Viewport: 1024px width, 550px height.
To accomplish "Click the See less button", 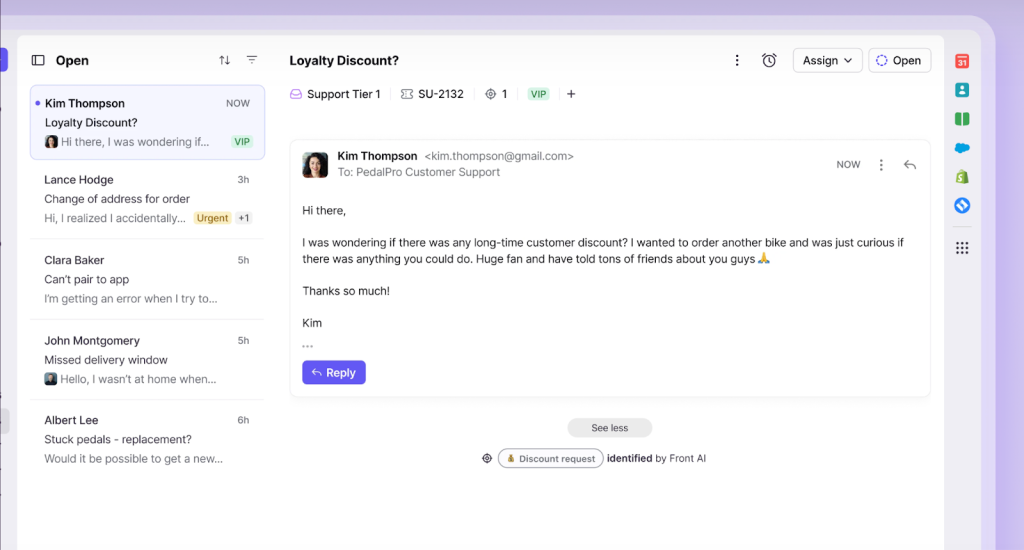I will [609, 428].
